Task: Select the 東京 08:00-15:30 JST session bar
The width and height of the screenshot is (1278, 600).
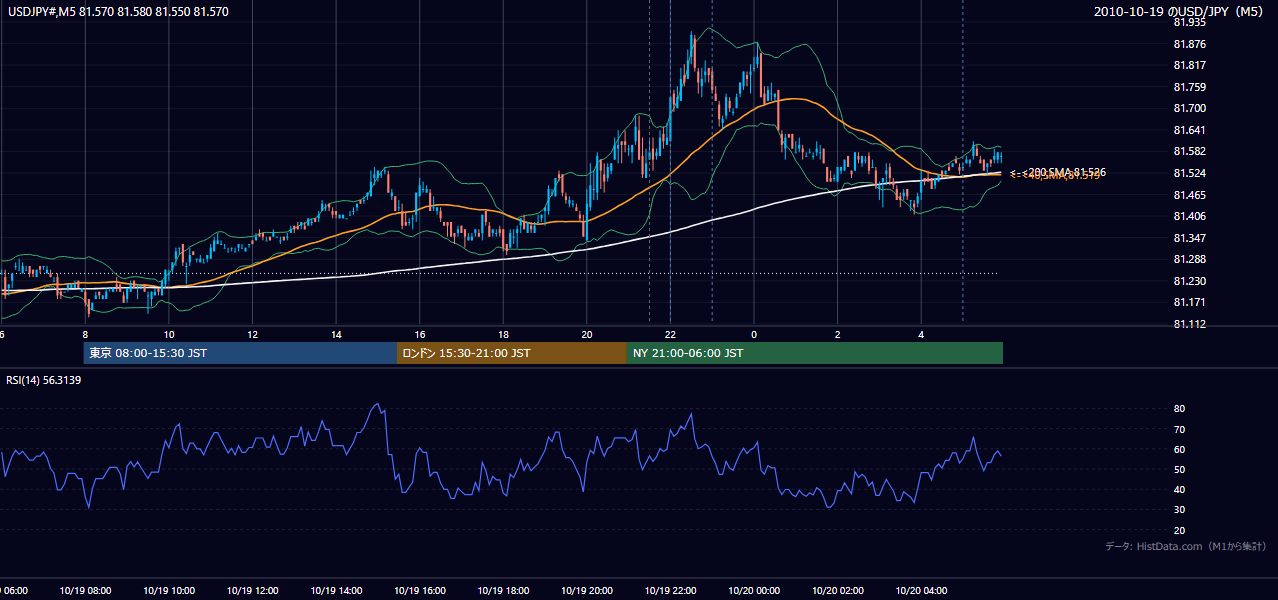Action: pyautogui.click(x=240, y=353)
